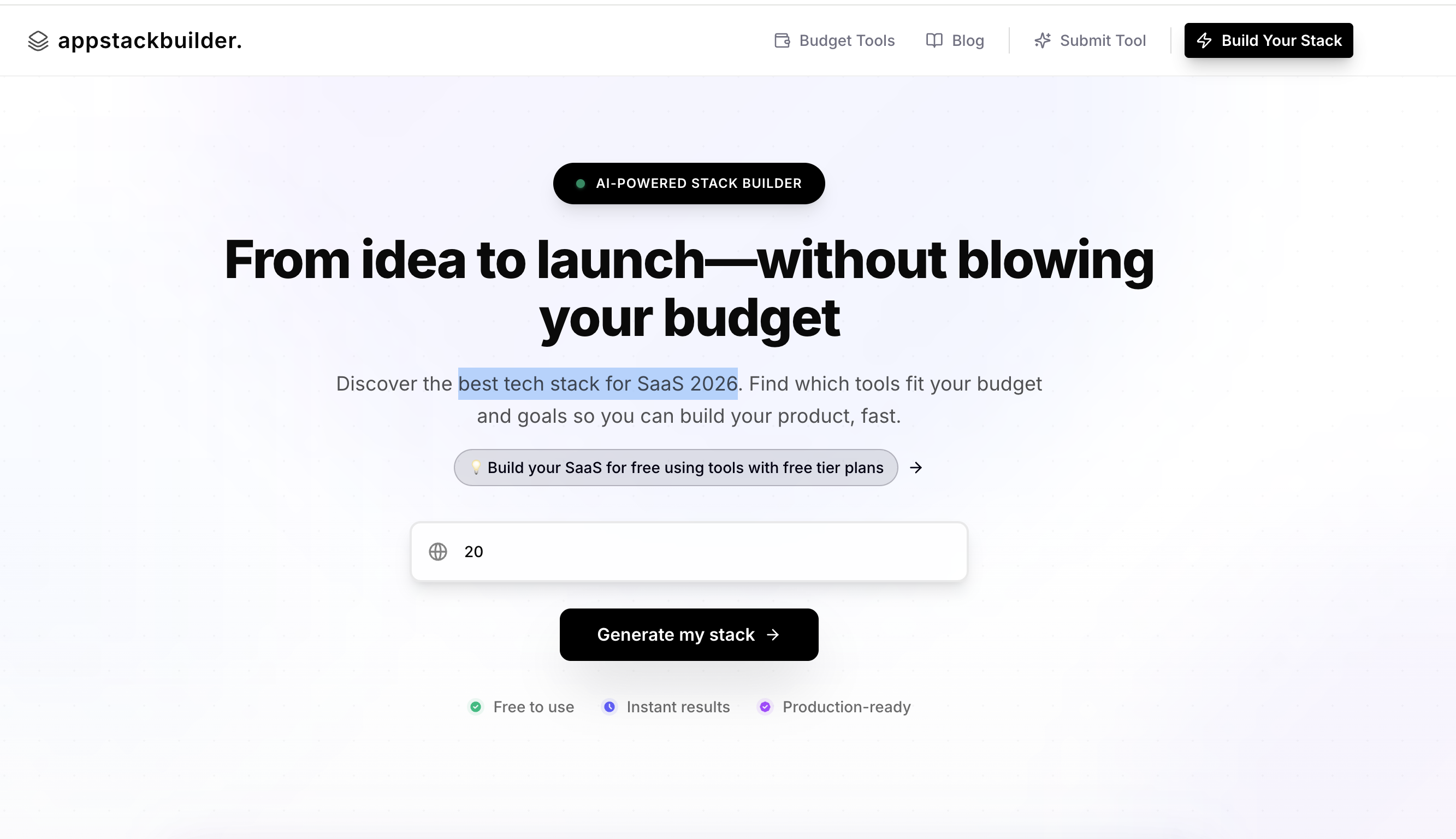Open the Budget Tools menu

[847, 40]
